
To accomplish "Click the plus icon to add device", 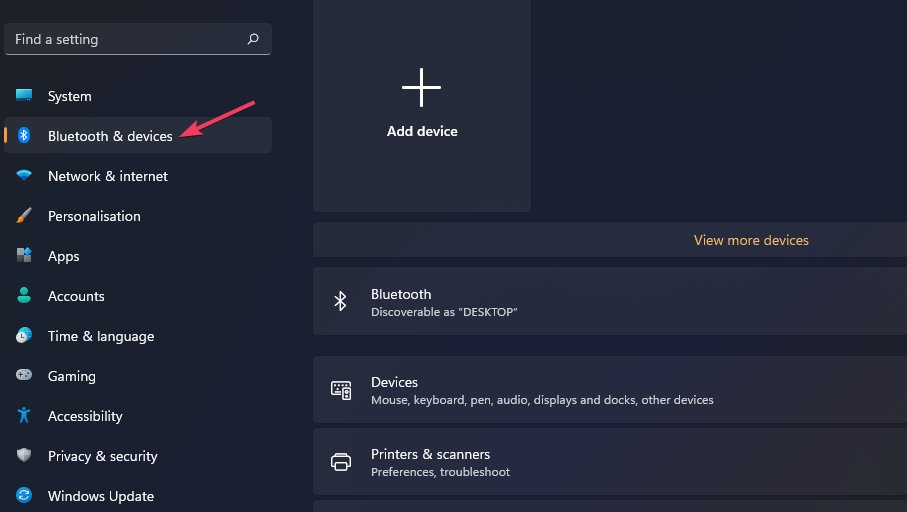I will tap(422, 87).
